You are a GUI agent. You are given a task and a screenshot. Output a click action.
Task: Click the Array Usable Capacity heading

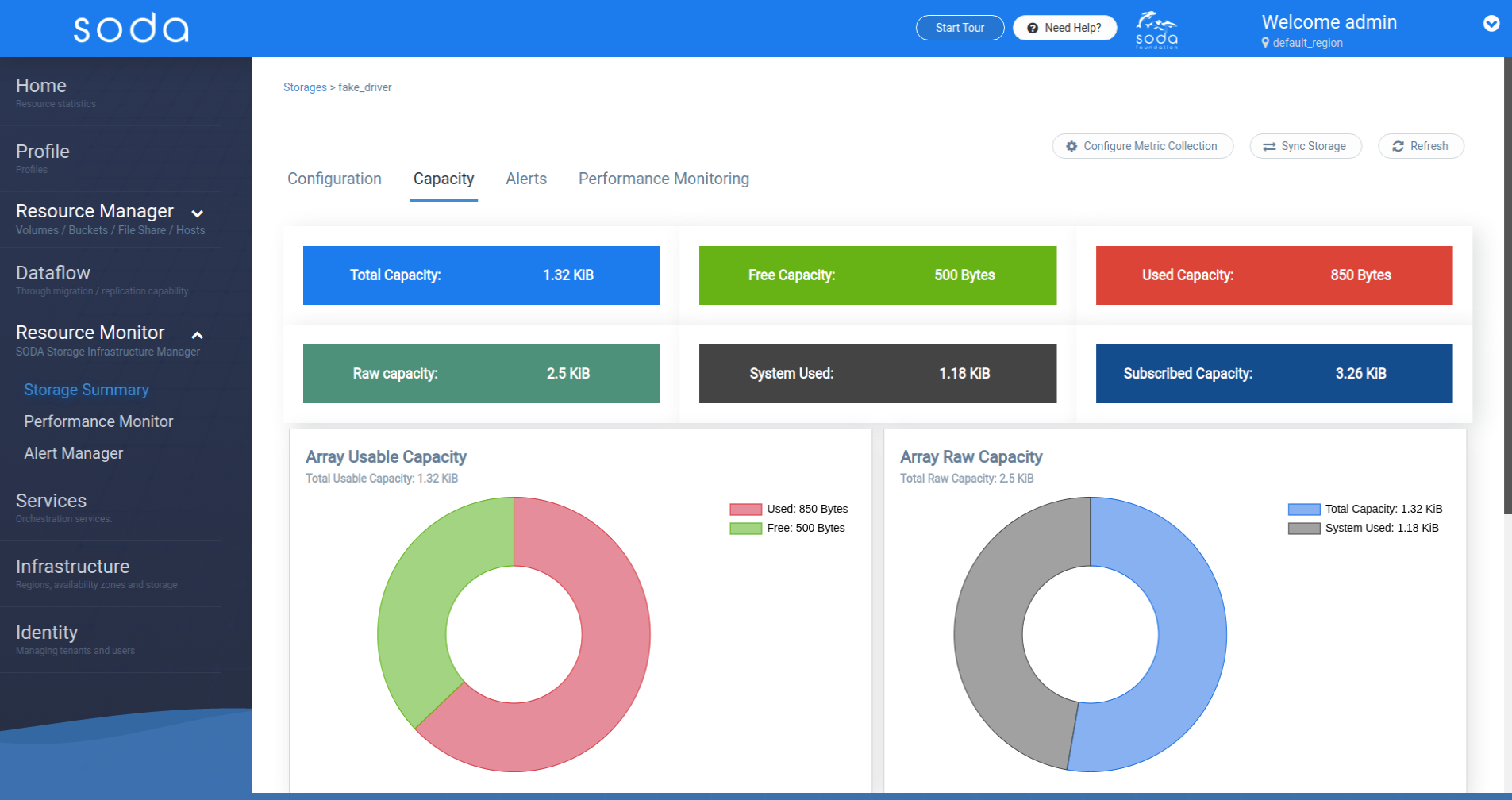(x=386, y=457)
